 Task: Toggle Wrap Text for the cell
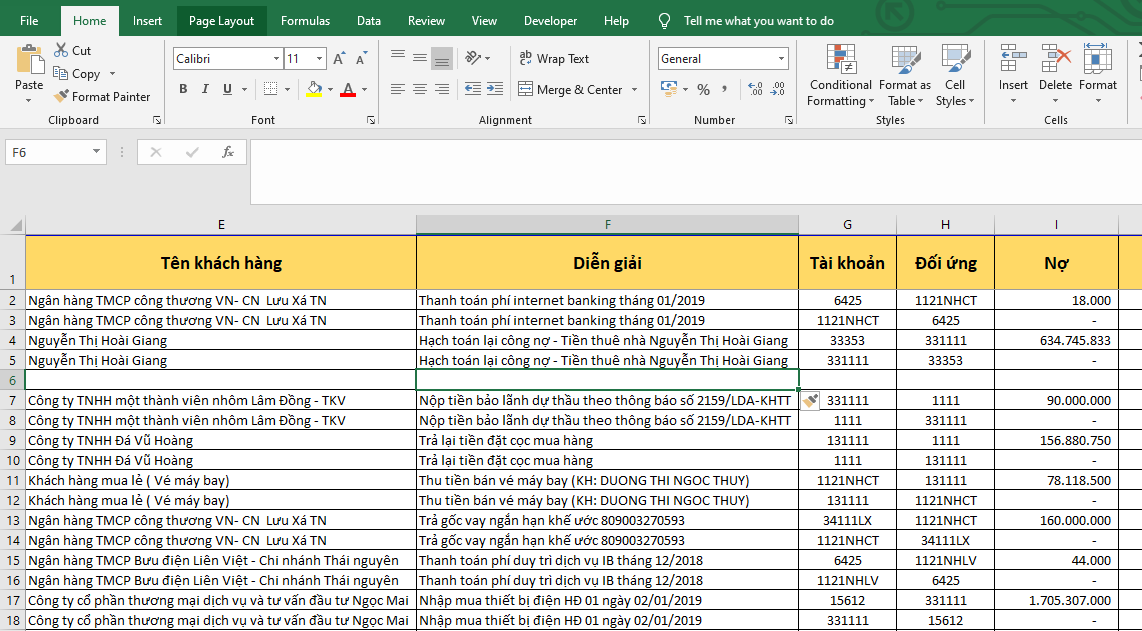(554, 59)
